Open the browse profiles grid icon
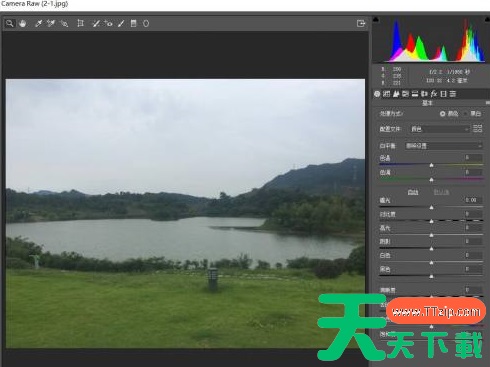This screenshot has width=490, height=367. [x=478, y=128]
